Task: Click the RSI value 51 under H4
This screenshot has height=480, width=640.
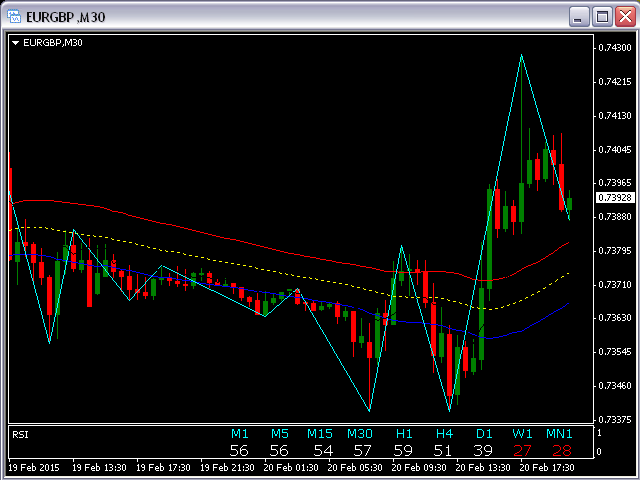Action: [443, 451]
